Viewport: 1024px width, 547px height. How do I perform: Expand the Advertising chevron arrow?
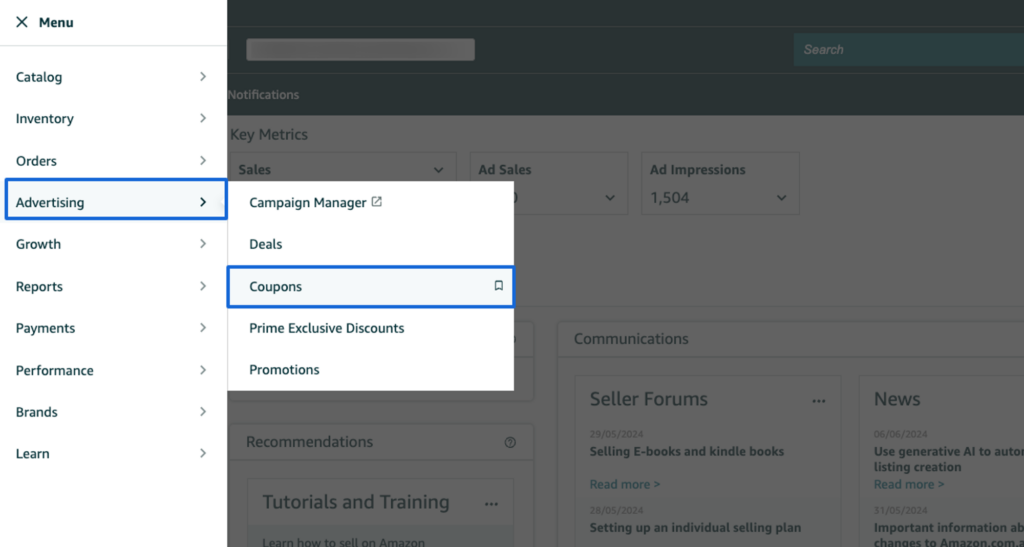[x=203, y=202]
